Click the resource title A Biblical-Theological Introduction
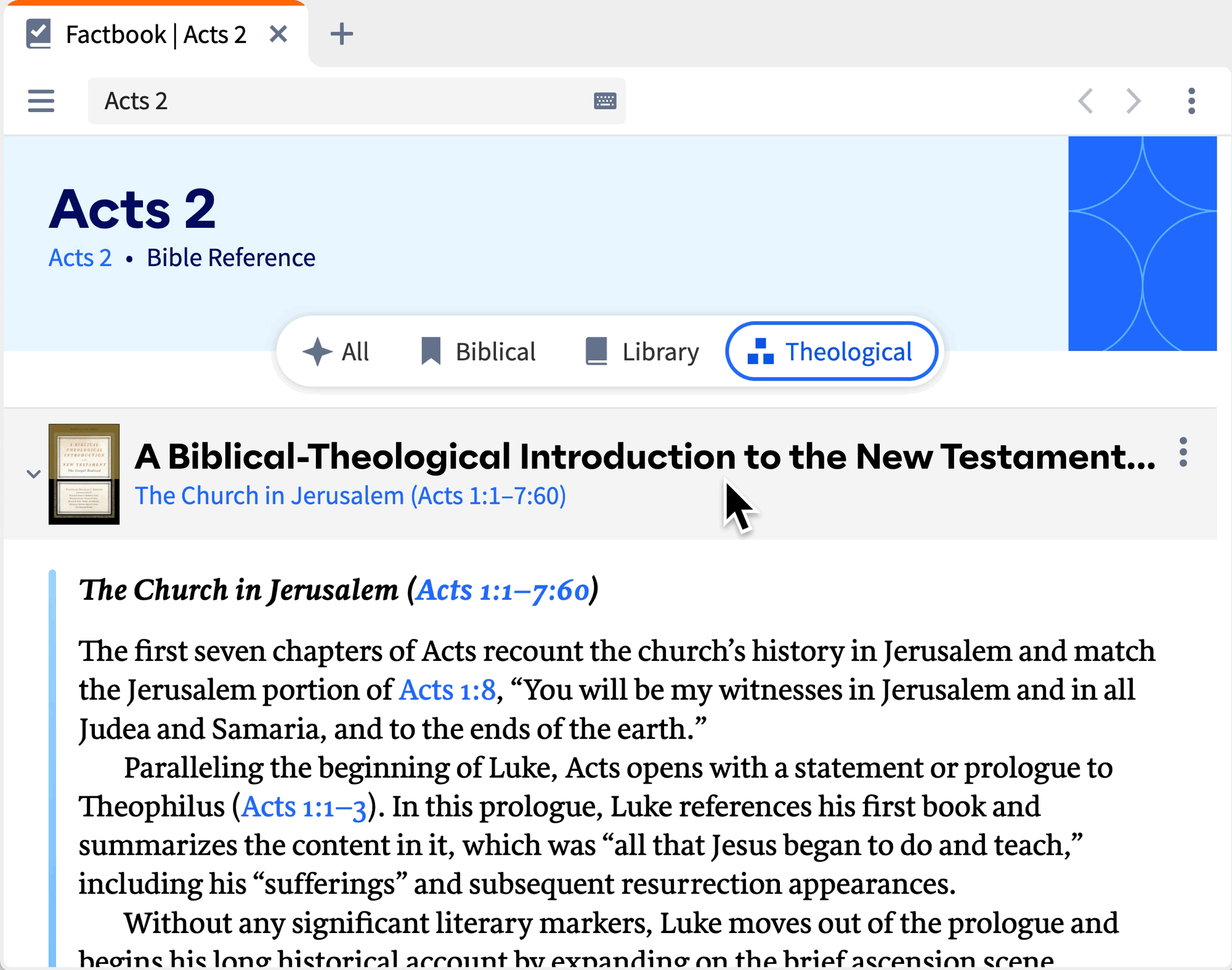 pyautogui.click(x=645, y=456)
